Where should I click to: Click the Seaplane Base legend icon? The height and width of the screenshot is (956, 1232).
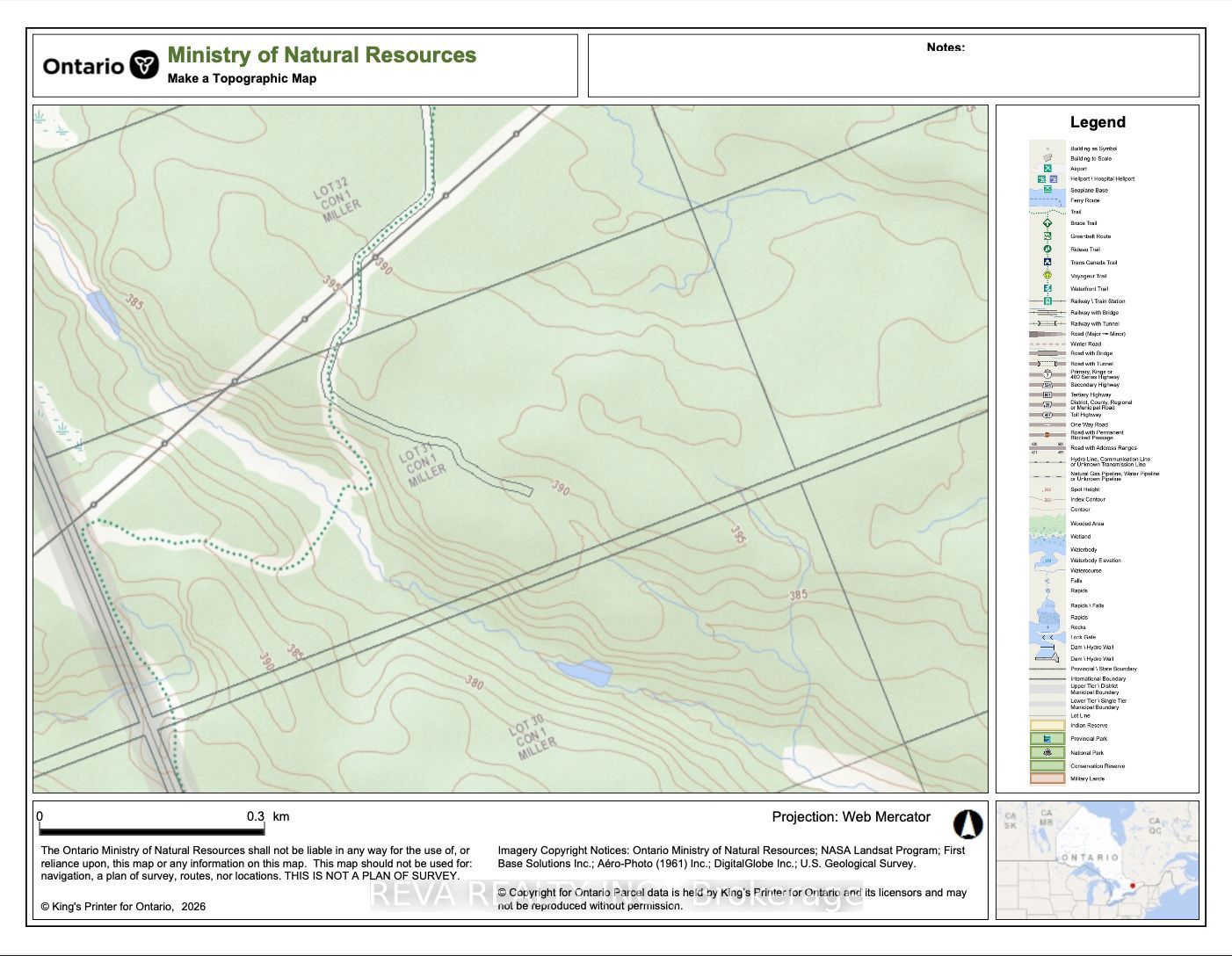coord(1047,190)
